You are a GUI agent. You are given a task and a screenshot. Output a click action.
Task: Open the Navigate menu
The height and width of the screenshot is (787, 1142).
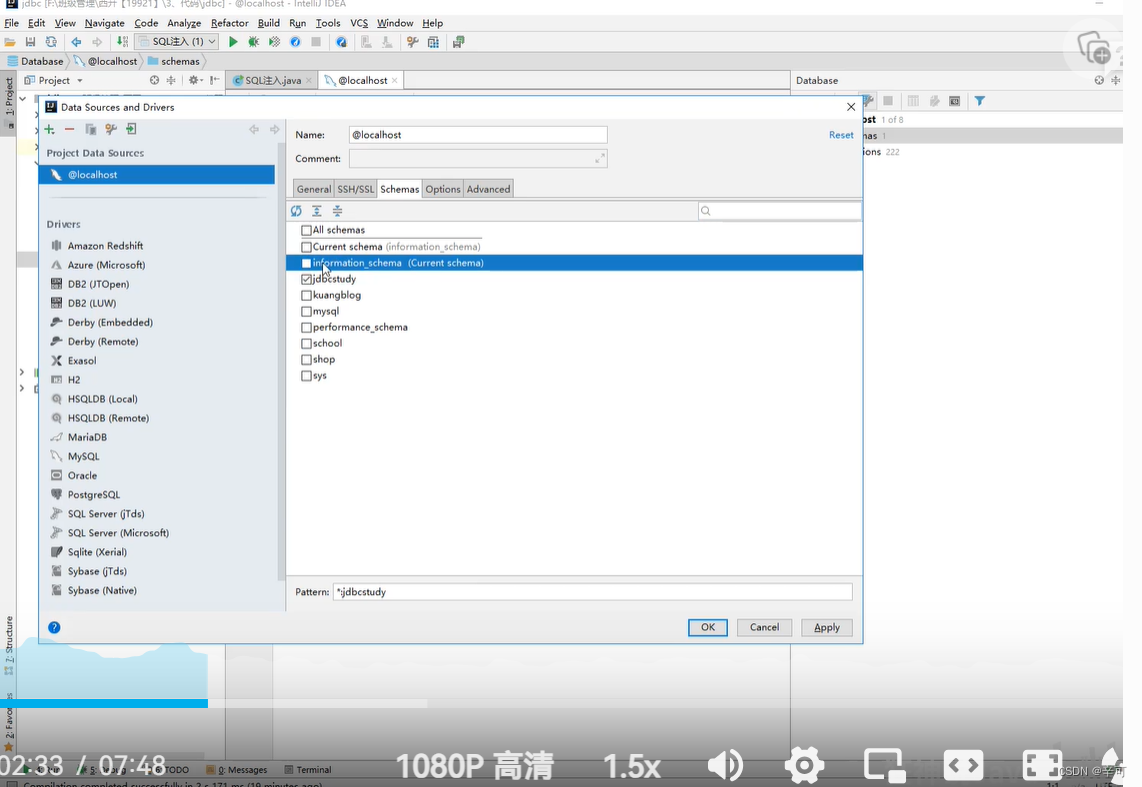[104, 23]
